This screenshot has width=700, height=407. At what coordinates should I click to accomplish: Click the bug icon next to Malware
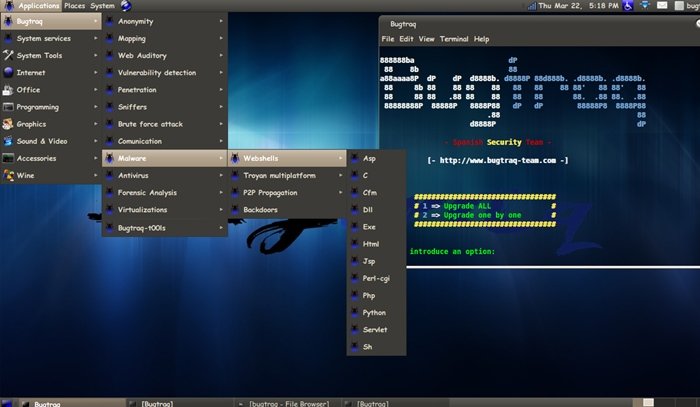pyautogui.click(x=109, y=158)
